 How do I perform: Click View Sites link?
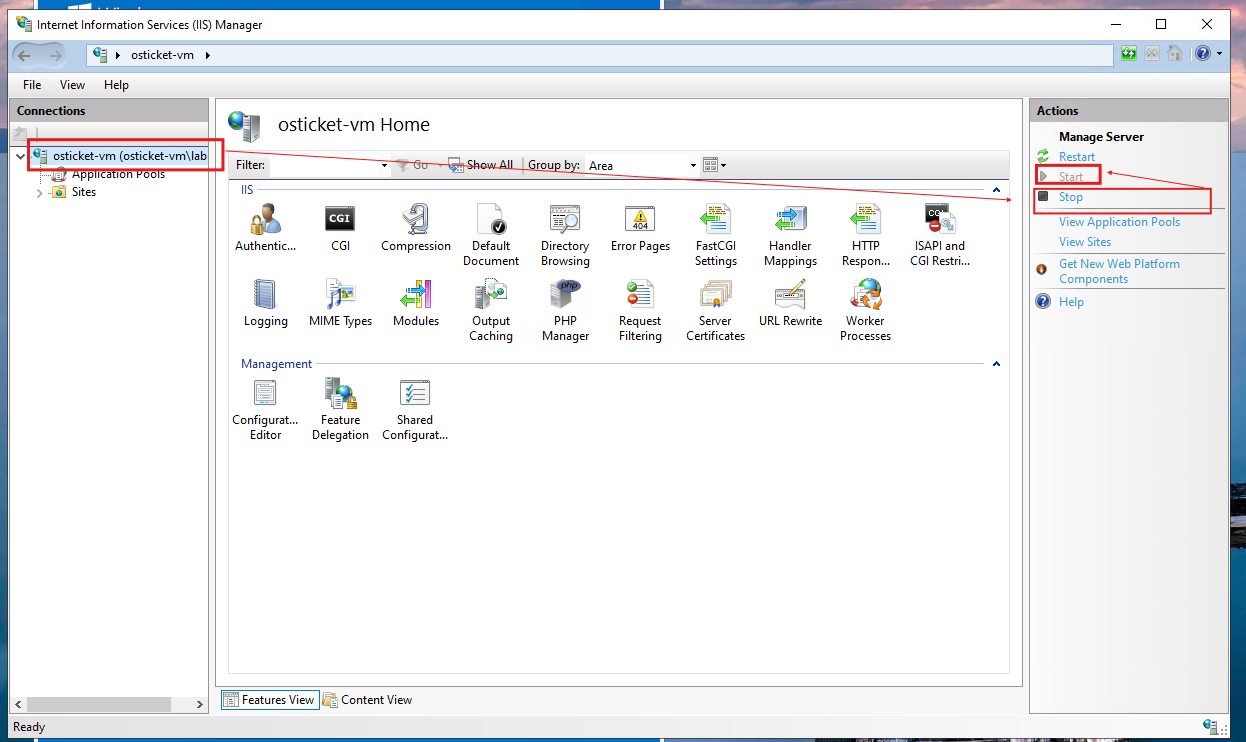pyautogui.click(x=1085, y=242)
